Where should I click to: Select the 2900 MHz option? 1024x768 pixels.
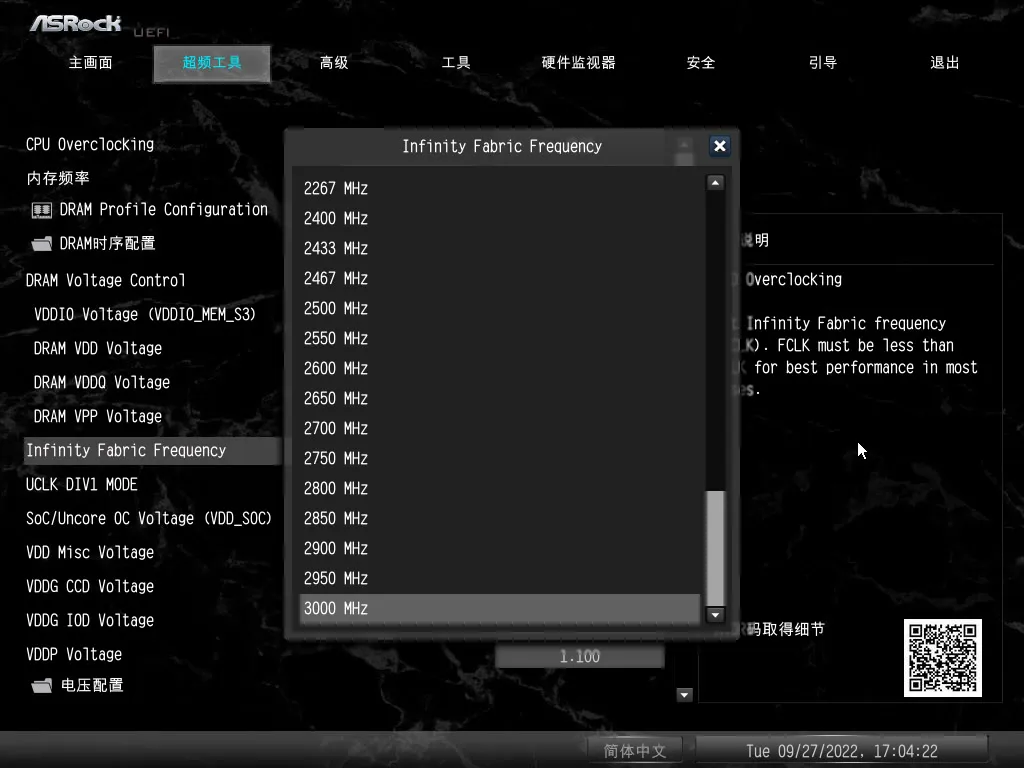pos(500,549)
